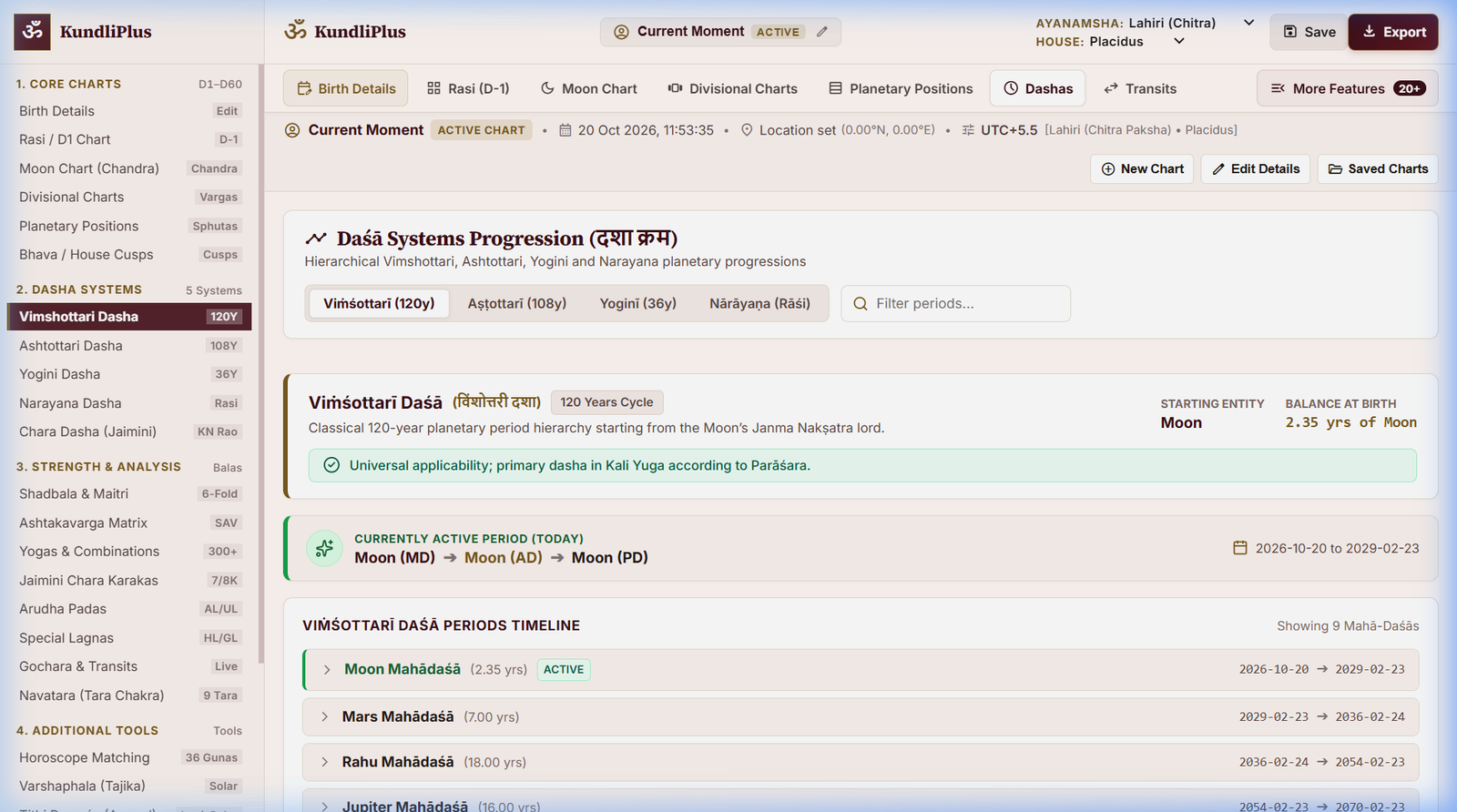Click the location pin icon beside Location set
Screen dimensions: 1457x812
tap(747, 130)
